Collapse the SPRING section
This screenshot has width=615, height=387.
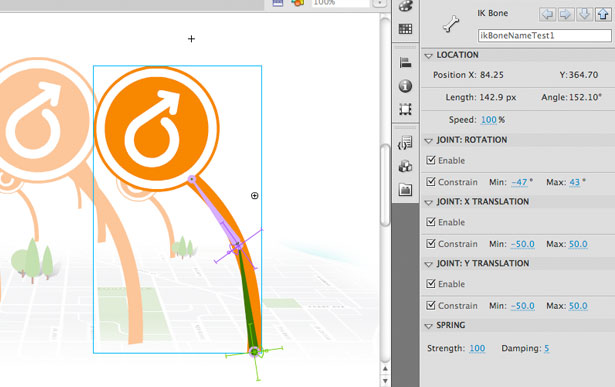click(428, 326)
